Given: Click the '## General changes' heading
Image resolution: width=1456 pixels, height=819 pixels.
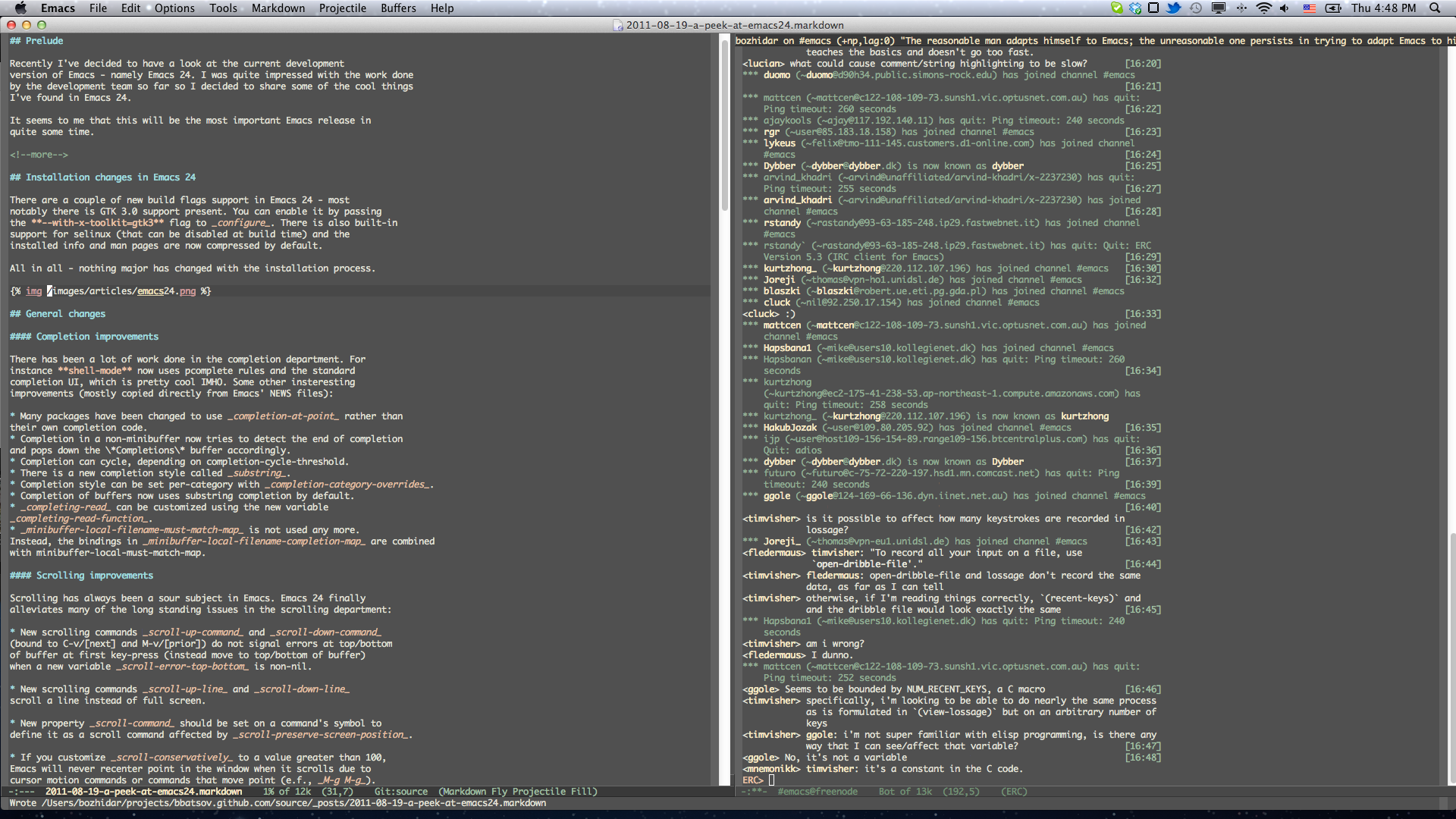Looking at the screenshot, I should pyautogui.click(x=58, y=314).
